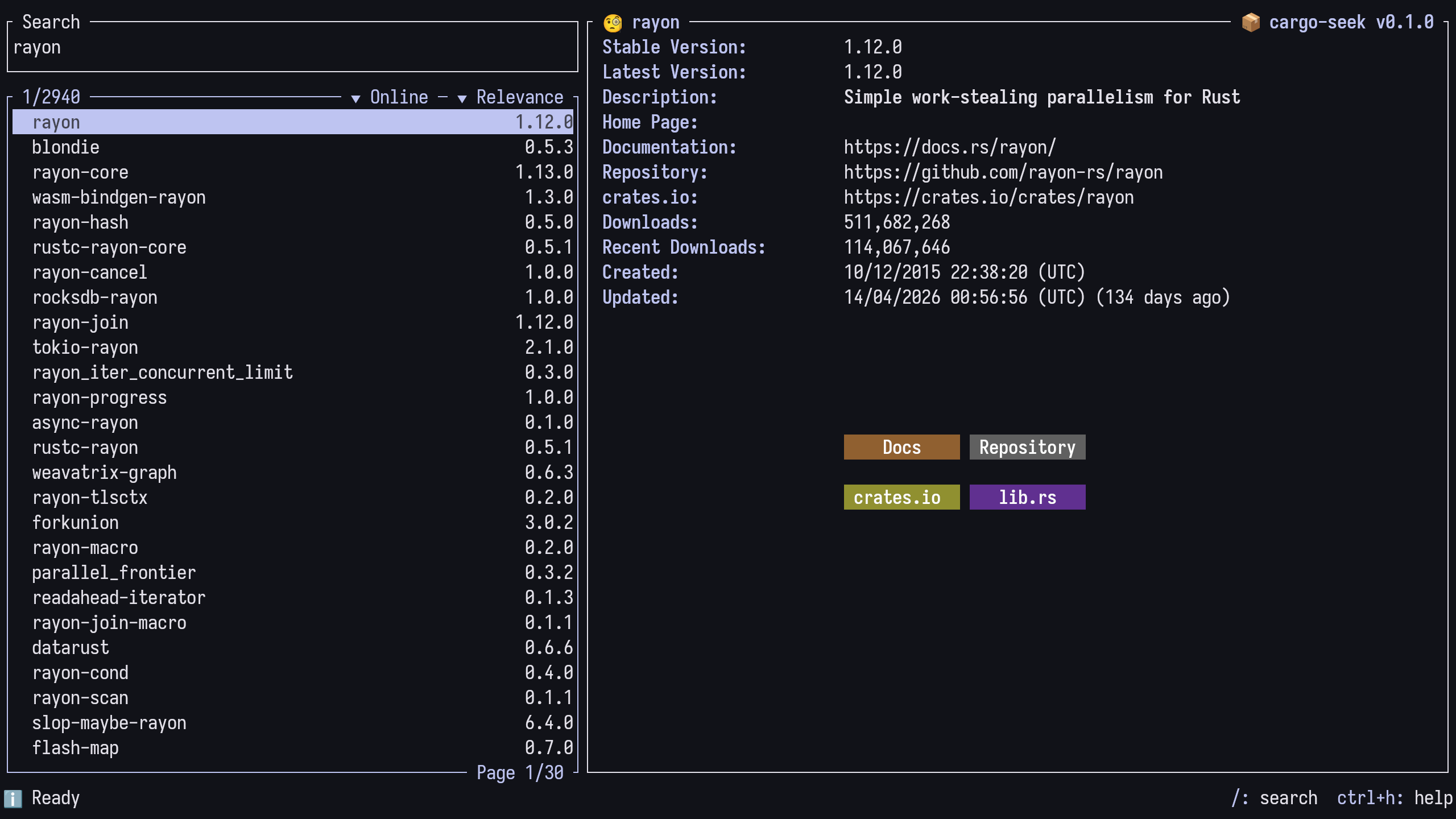Screen dimensions: 1456x819
Task: Click the Downloads value 511,682,268
Action: 897,222
